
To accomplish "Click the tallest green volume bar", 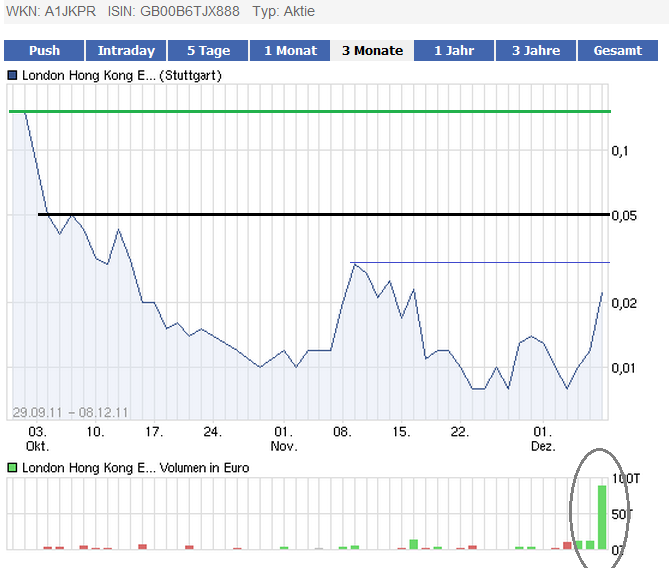I will pos(602,517).
